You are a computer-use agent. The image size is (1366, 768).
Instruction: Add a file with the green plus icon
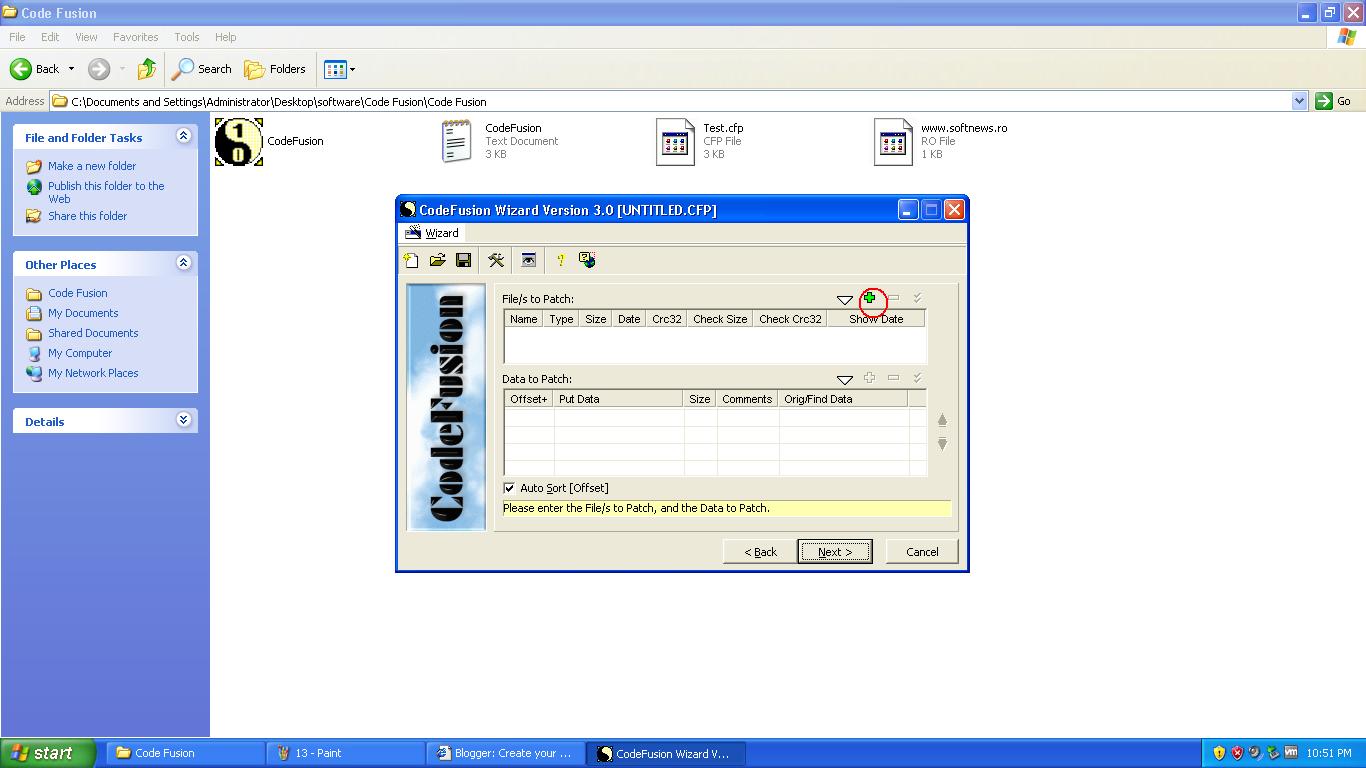(x=869, y=298)
